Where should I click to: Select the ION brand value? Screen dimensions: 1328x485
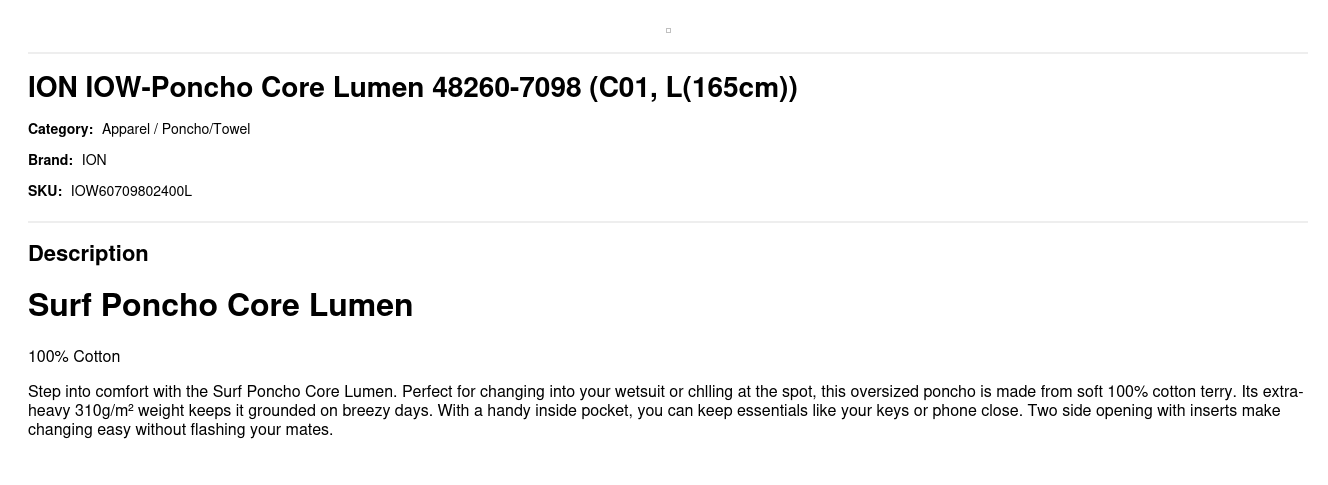94,160
